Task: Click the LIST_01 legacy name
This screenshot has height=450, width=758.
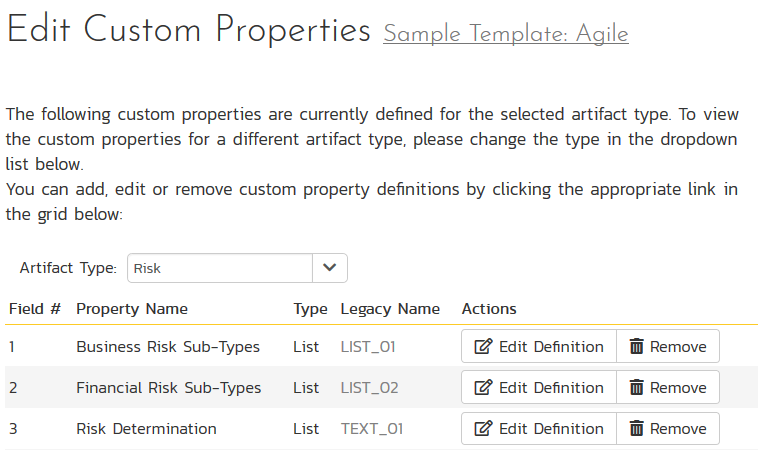Action: click(369, 347)
